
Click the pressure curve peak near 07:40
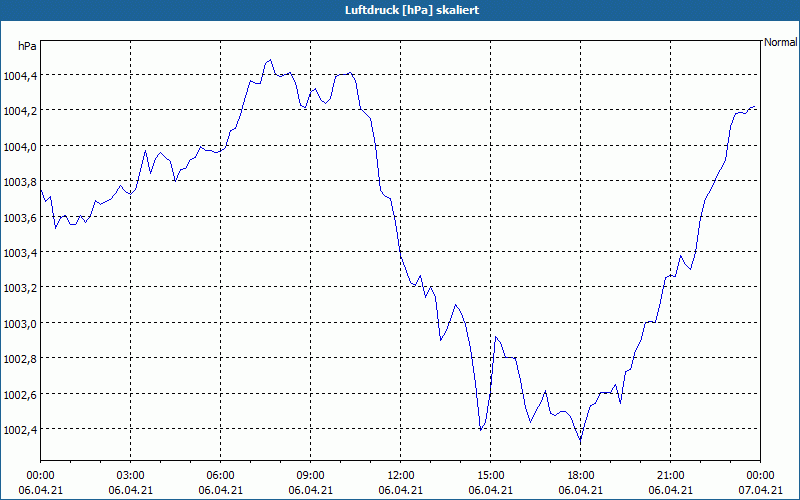click(x=270, y=60)
